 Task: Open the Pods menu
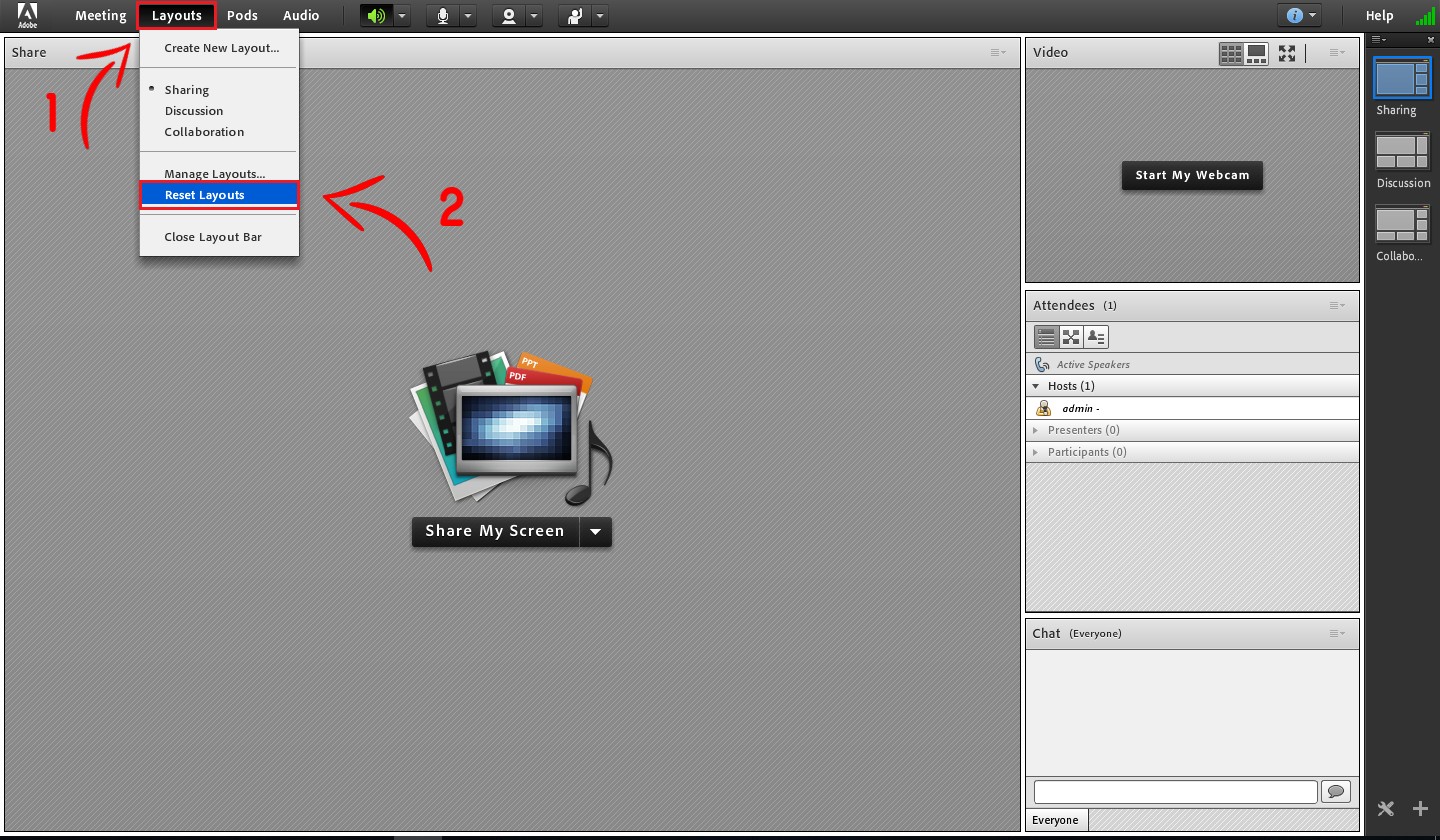tap(242, 16)
